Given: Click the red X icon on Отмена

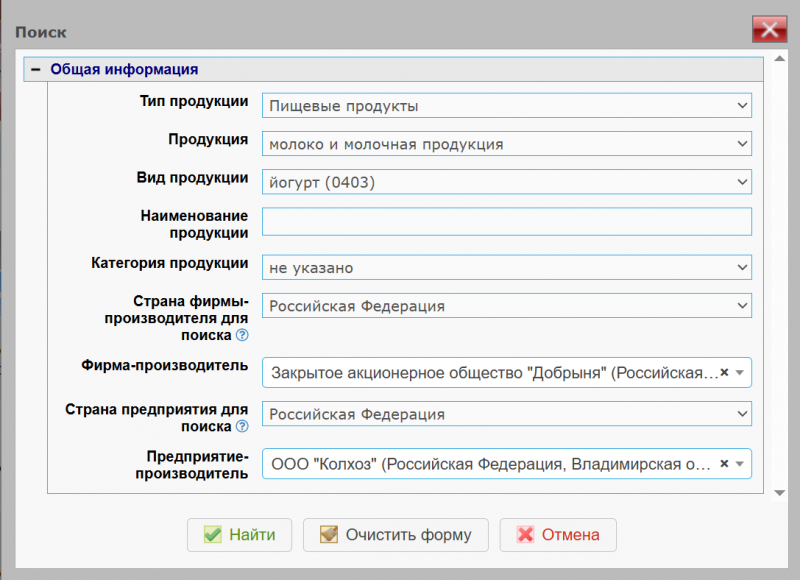Looking at the screenshot, I should pos(525,535).
